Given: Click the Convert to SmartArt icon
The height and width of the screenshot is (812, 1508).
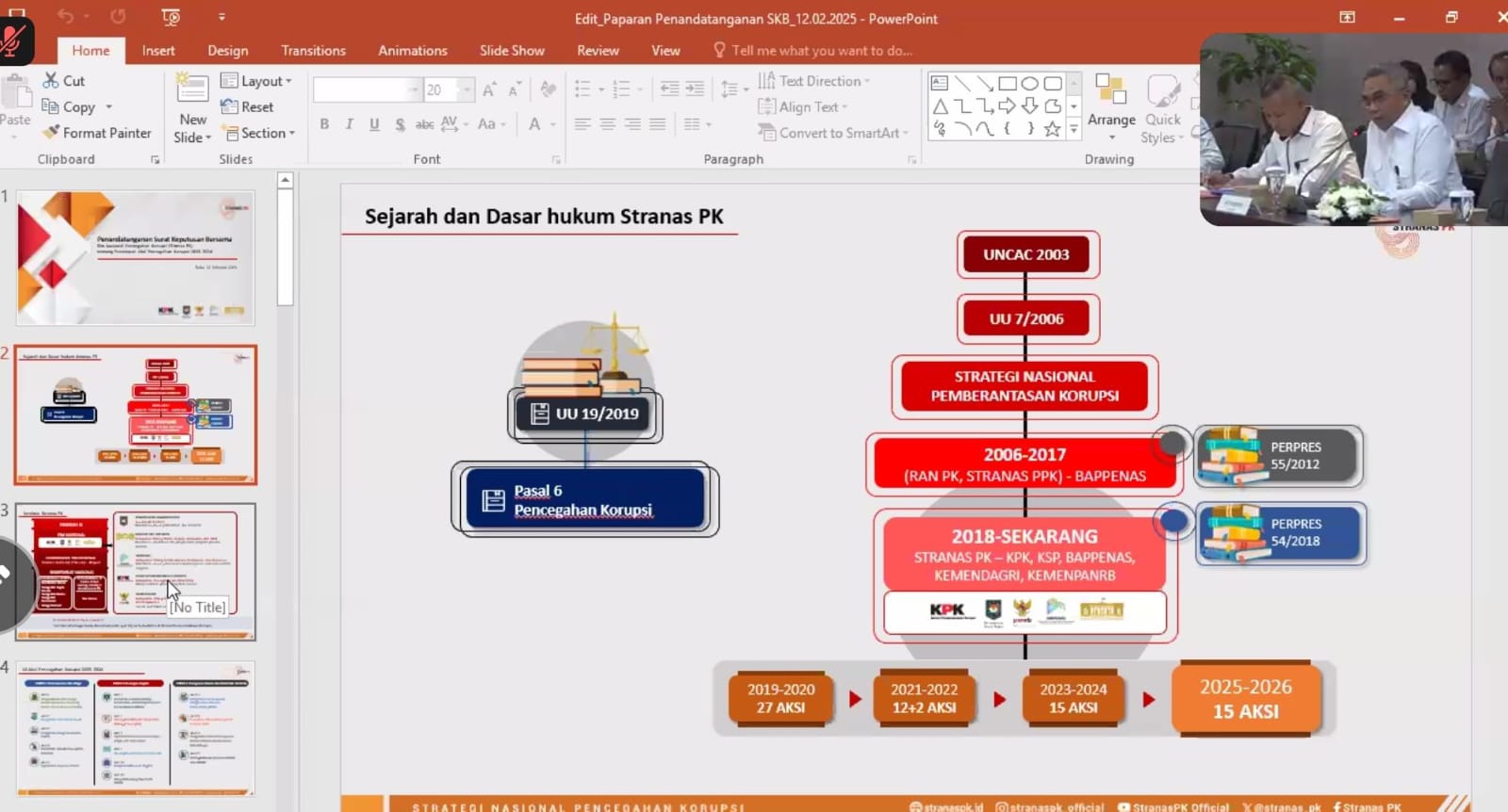Looking at the screenshot, I should (x=766, y=133).
